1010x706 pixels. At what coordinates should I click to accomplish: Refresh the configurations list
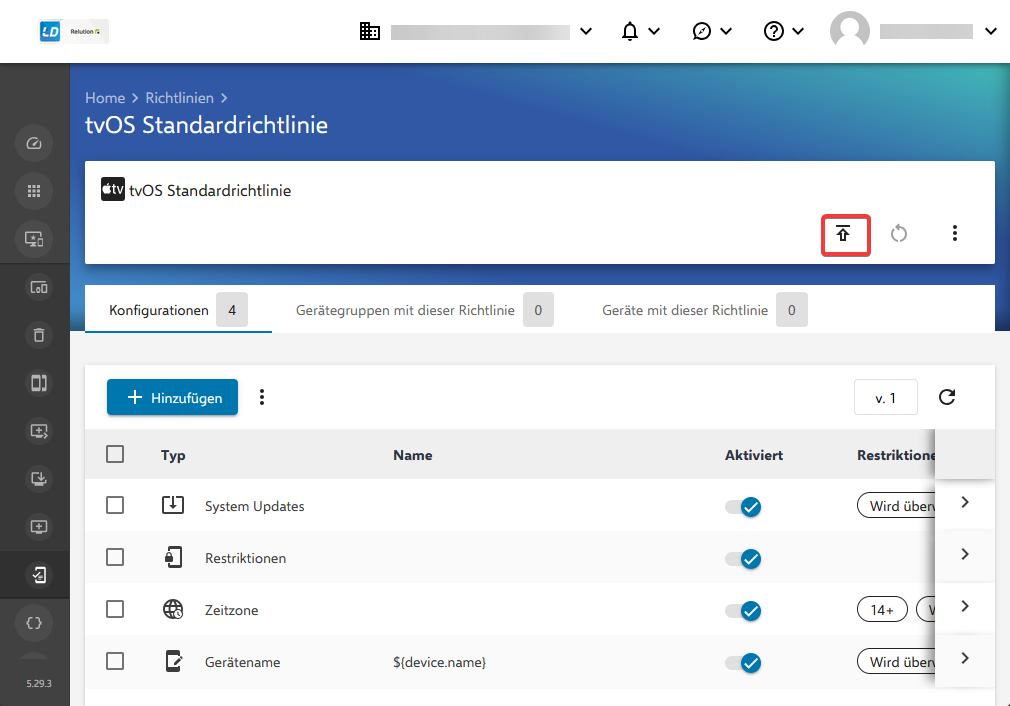click(x=947, y=397)
